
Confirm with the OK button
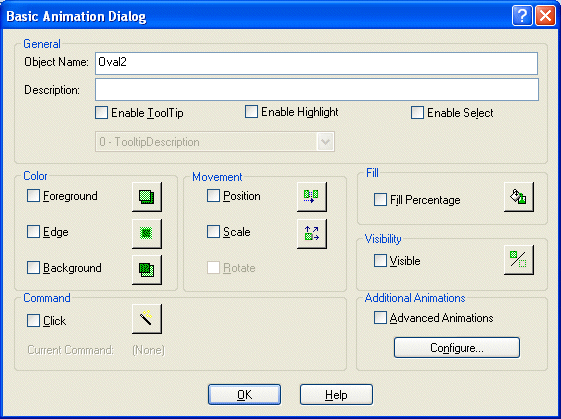point(244,395)
